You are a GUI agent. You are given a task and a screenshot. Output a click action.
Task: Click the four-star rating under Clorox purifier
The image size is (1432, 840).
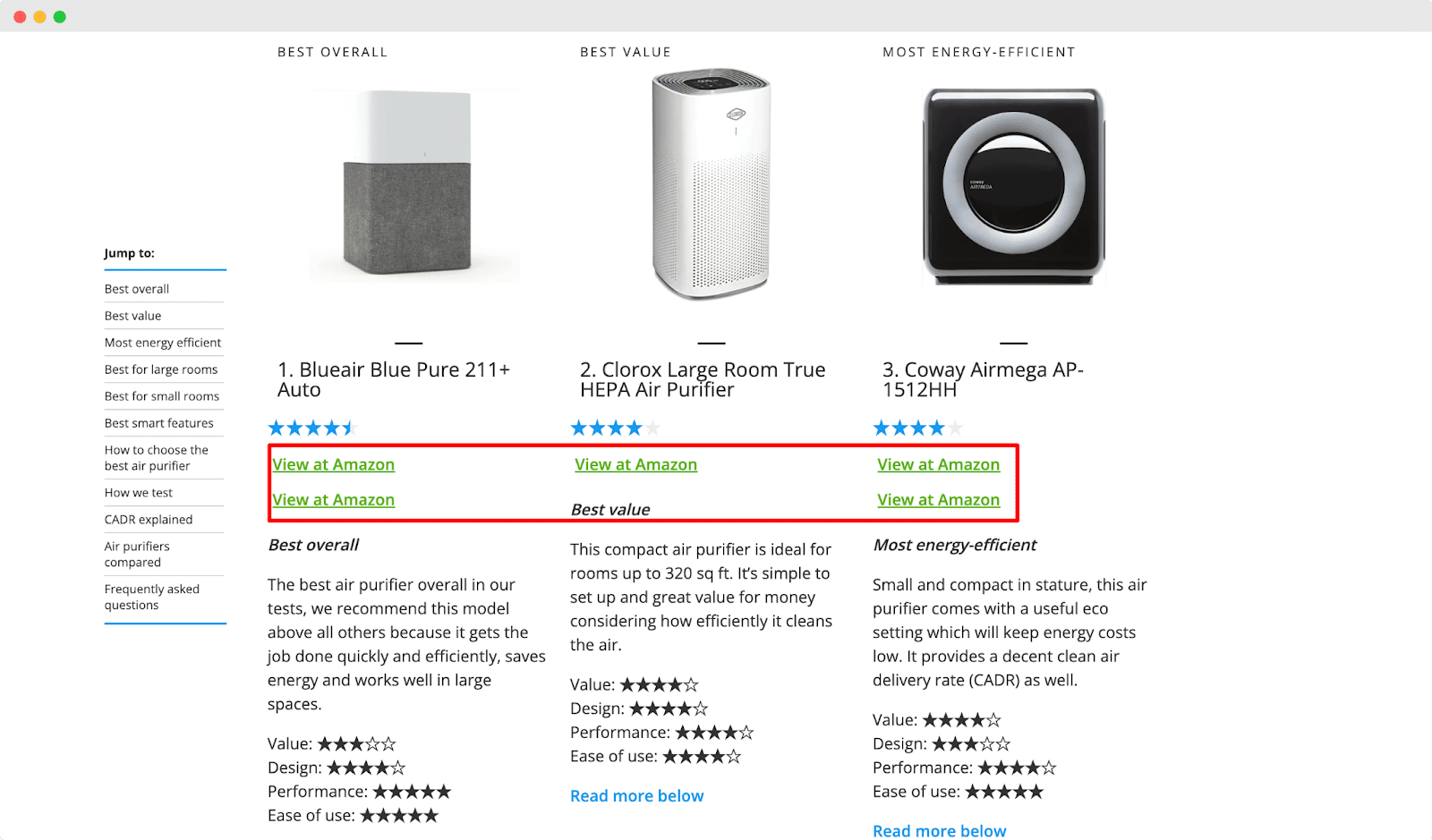click(616, 427)
